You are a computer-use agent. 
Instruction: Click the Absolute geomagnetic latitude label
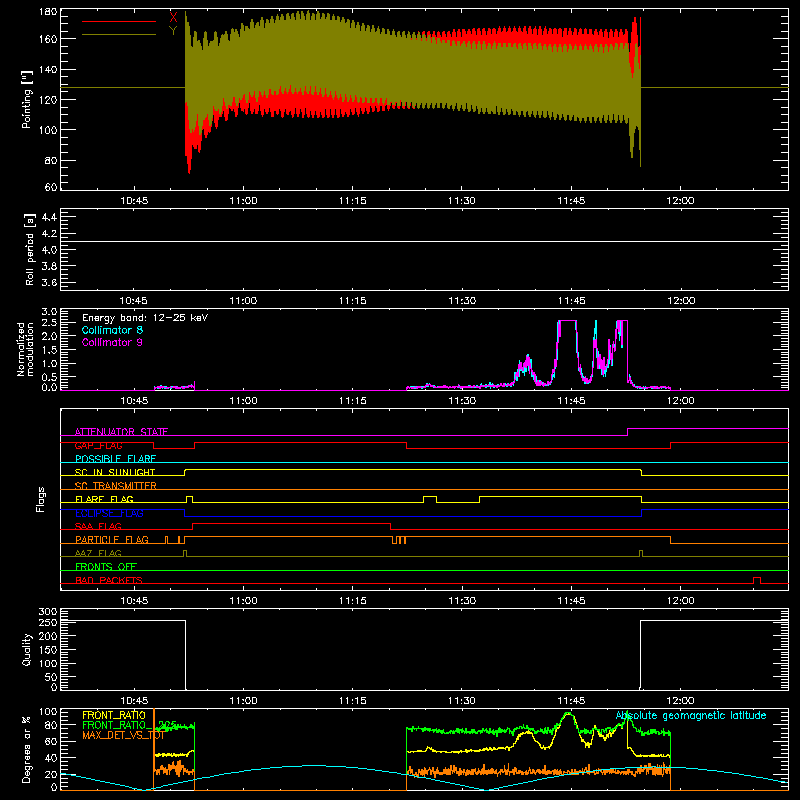point(691,716)
